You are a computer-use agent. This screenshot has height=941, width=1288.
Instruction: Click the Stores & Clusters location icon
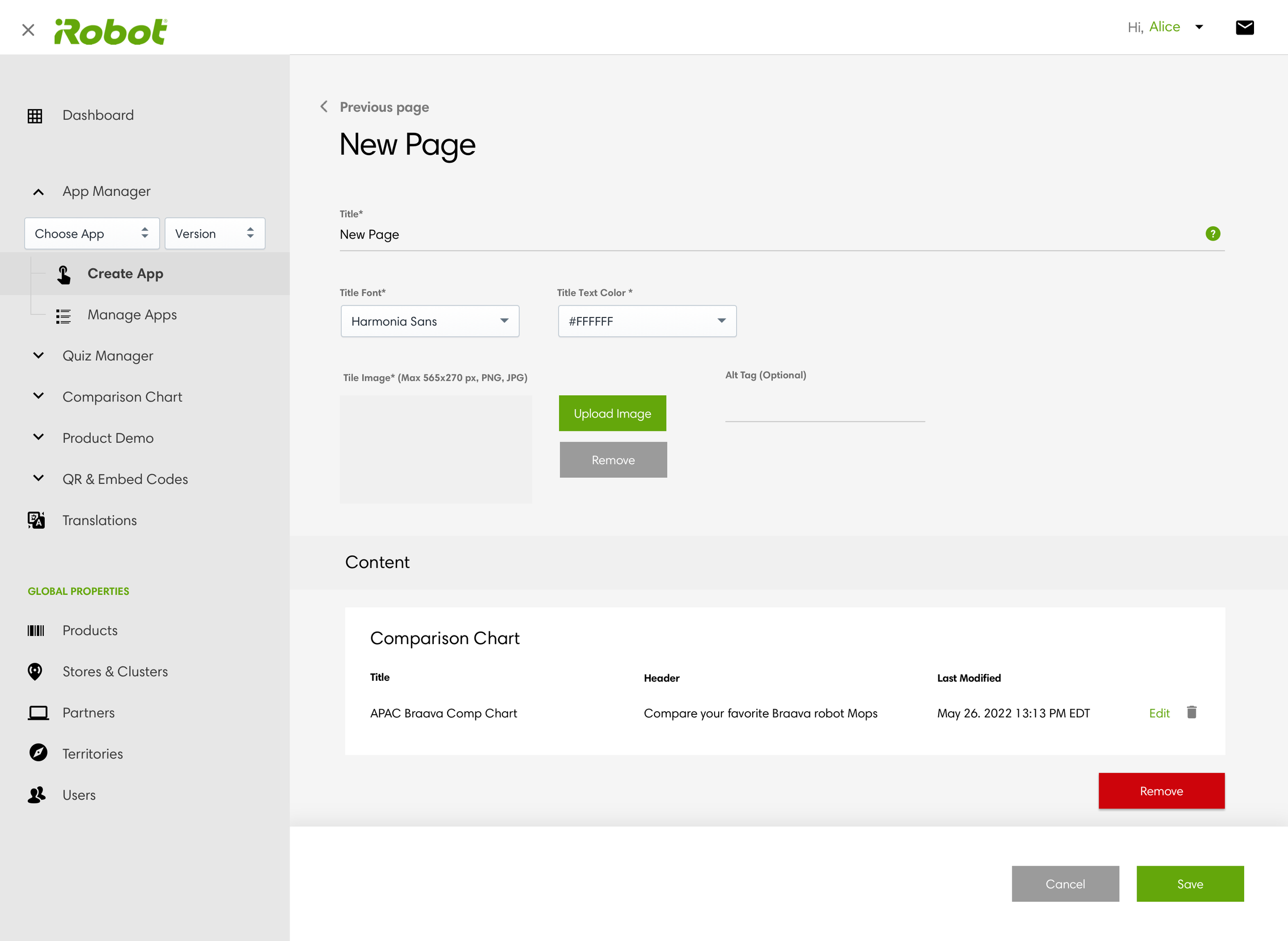click(36, 671)
